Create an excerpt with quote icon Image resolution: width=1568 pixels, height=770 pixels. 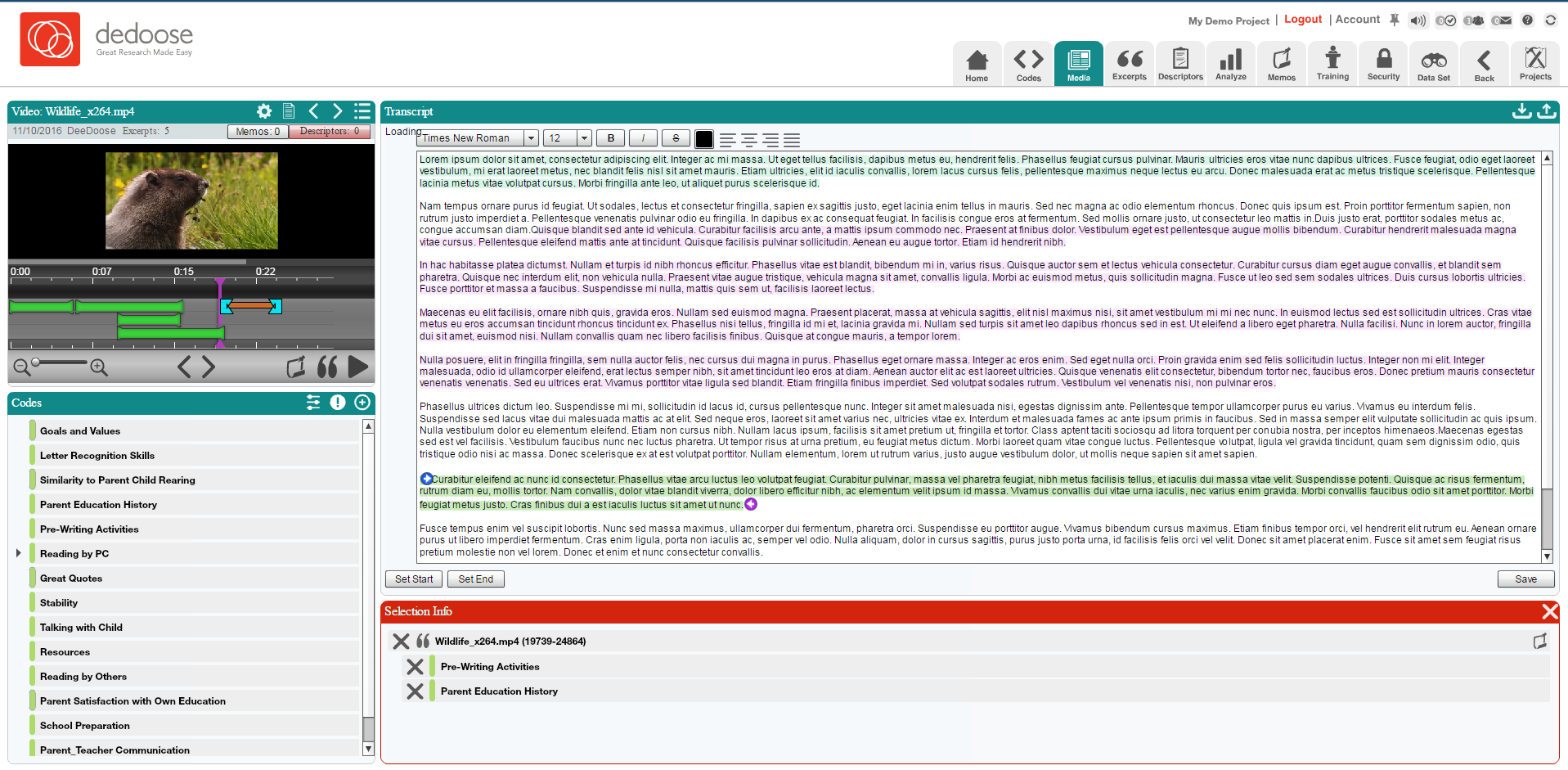pos(327,367)
